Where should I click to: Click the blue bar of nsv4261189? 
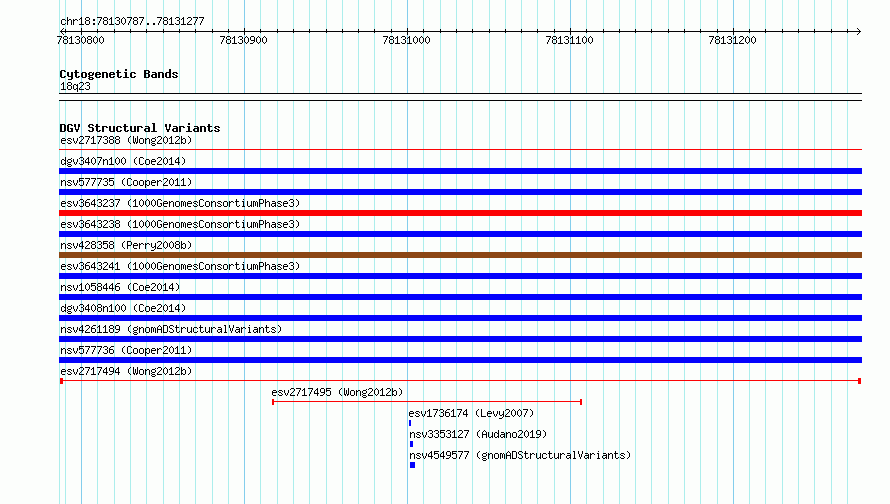(x=460, y=339)
